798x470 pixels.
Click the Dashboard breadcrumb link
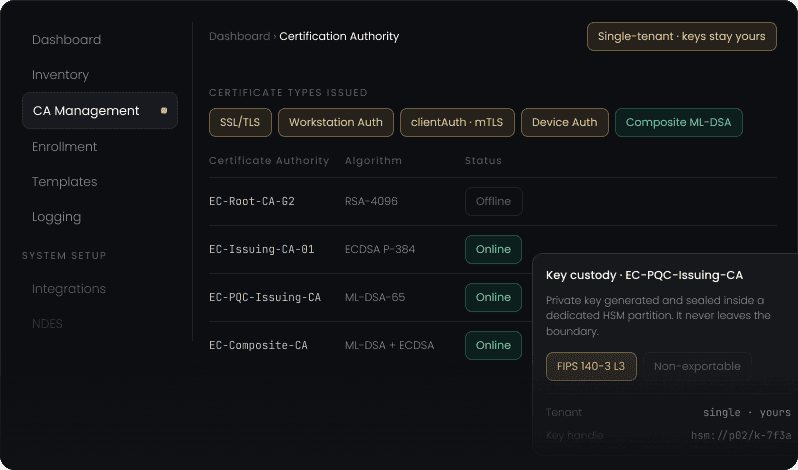click(239, 36)
